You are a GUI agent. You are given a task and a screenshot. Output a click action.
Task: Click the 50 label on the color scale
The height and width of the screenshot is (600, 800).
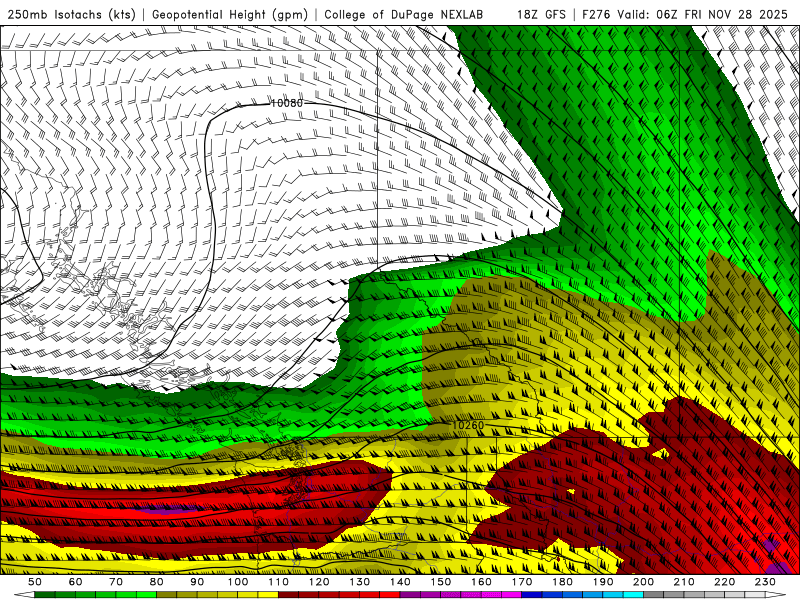[x=35, y=582]
